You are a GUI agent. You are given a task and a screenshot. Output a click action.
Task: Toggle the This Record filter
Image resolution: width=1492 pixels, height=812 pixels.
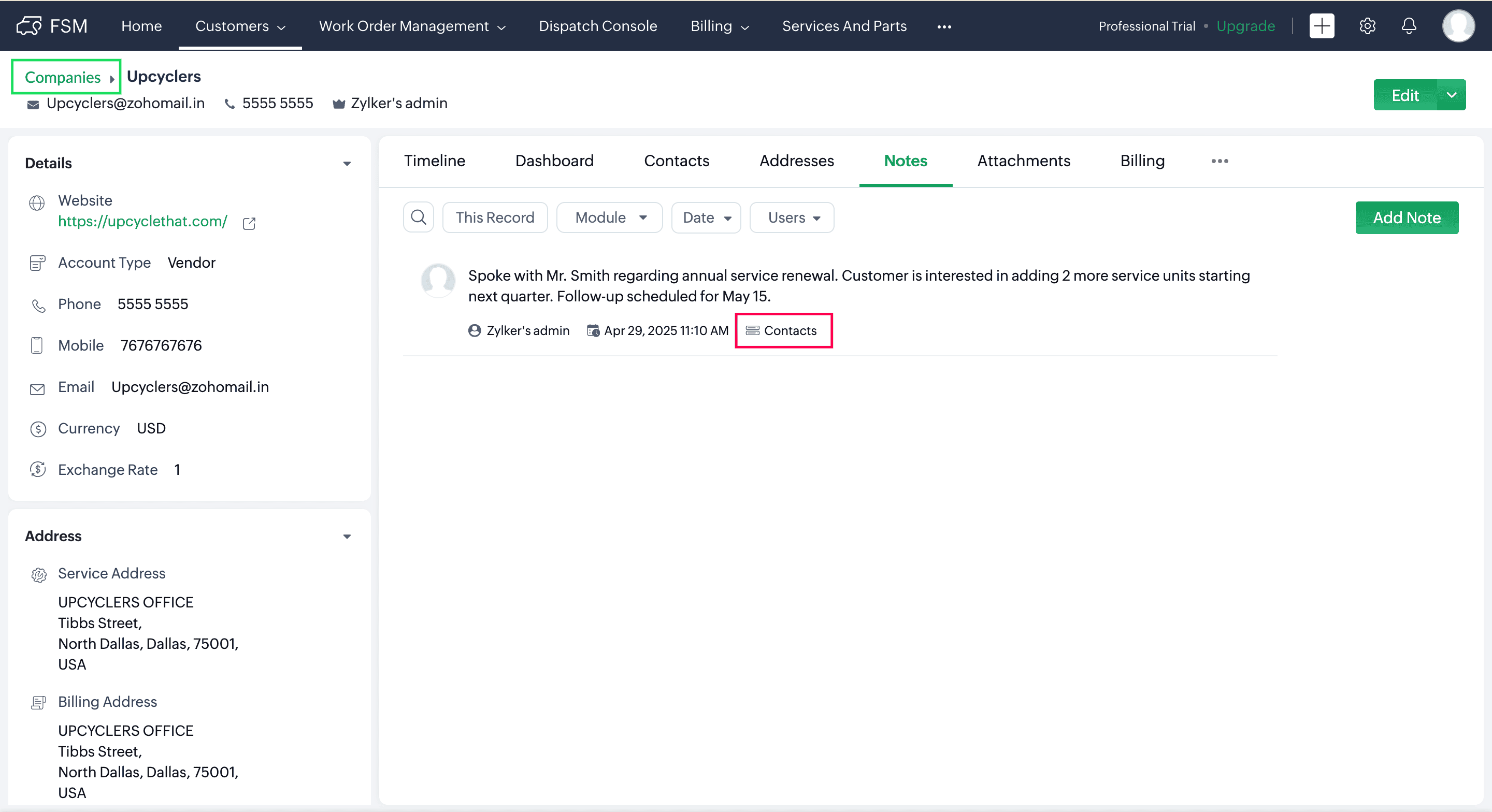pyautogui.click(x=495, y=218)
